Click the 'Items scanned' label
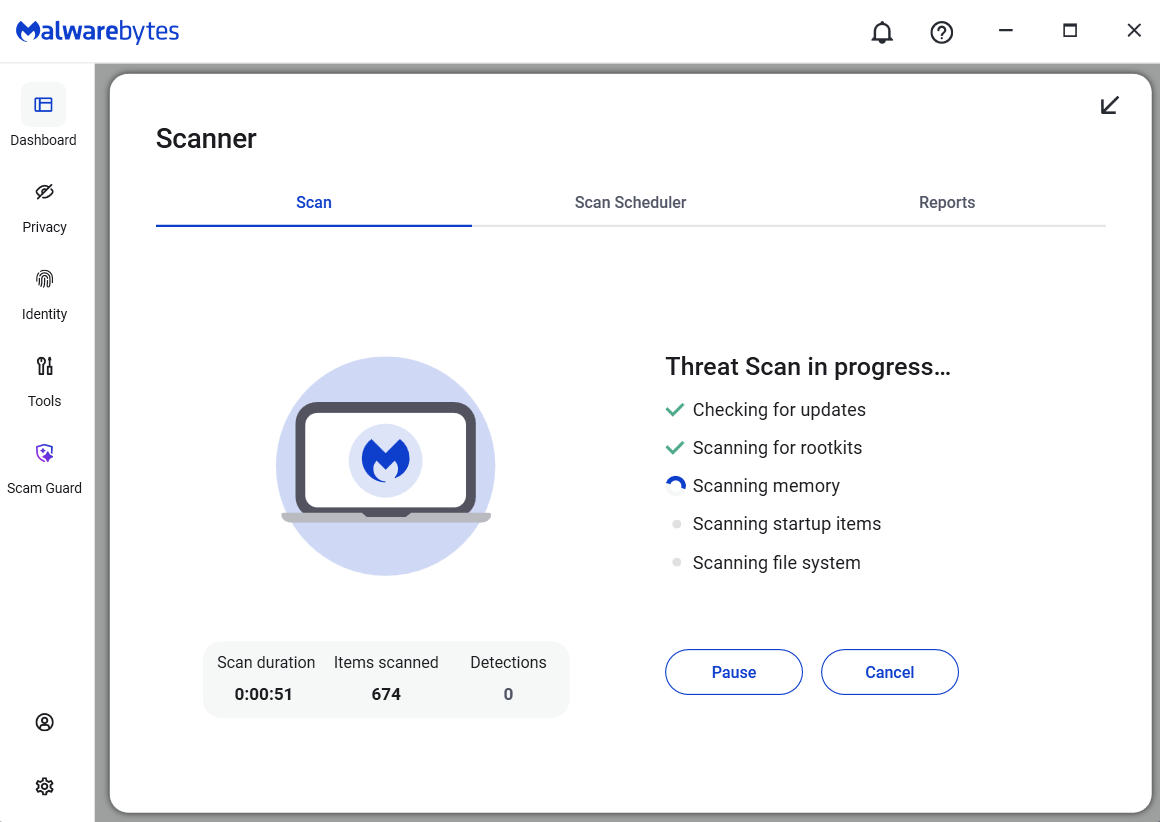 (x=386, y=662)
